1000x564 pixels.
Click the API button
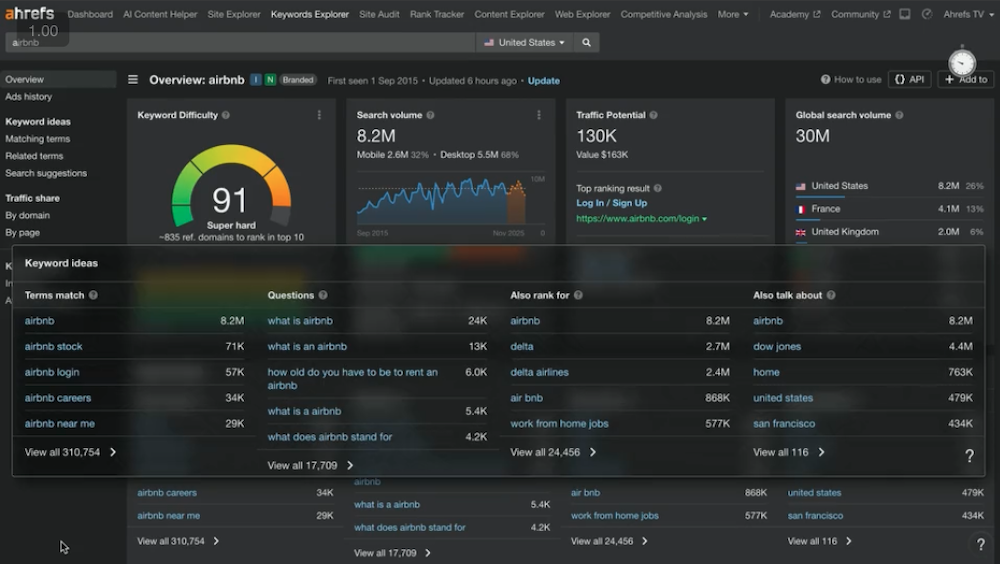909,80
